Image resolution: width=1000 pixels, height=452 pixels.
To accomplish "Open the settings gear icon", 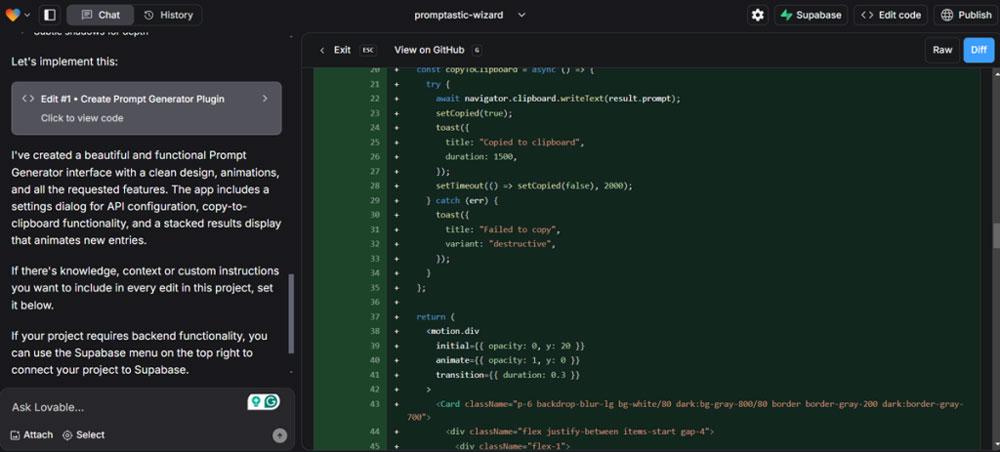I will 758,15.
